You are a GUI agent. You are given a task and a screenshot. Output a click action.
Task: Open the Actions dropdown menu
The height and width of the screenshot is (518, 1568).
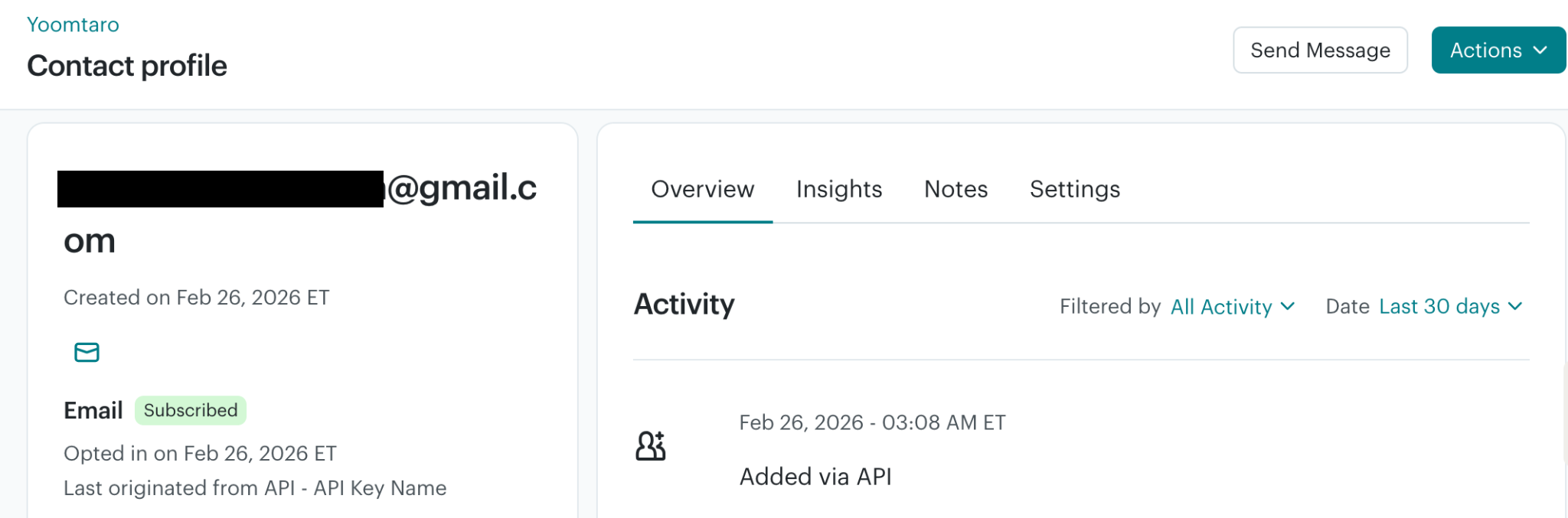click(1485, 50)
